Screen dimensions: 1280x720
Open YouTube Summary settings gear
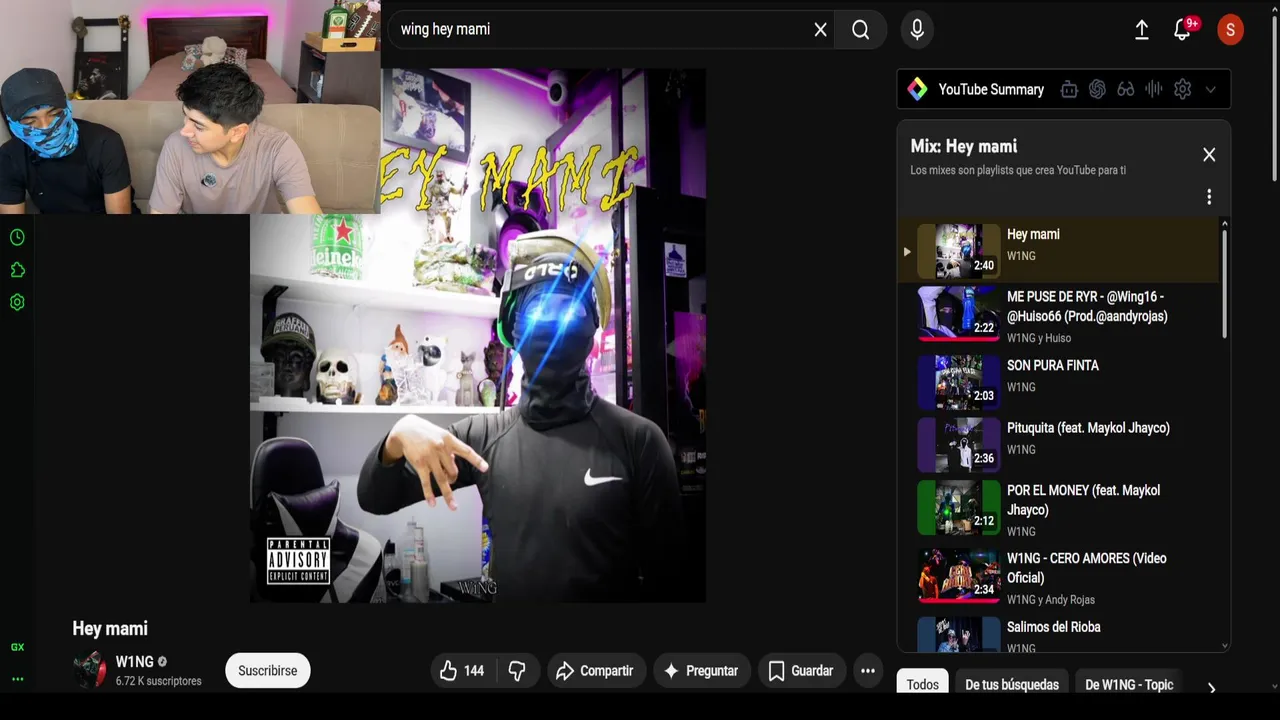coord(1182,89)
